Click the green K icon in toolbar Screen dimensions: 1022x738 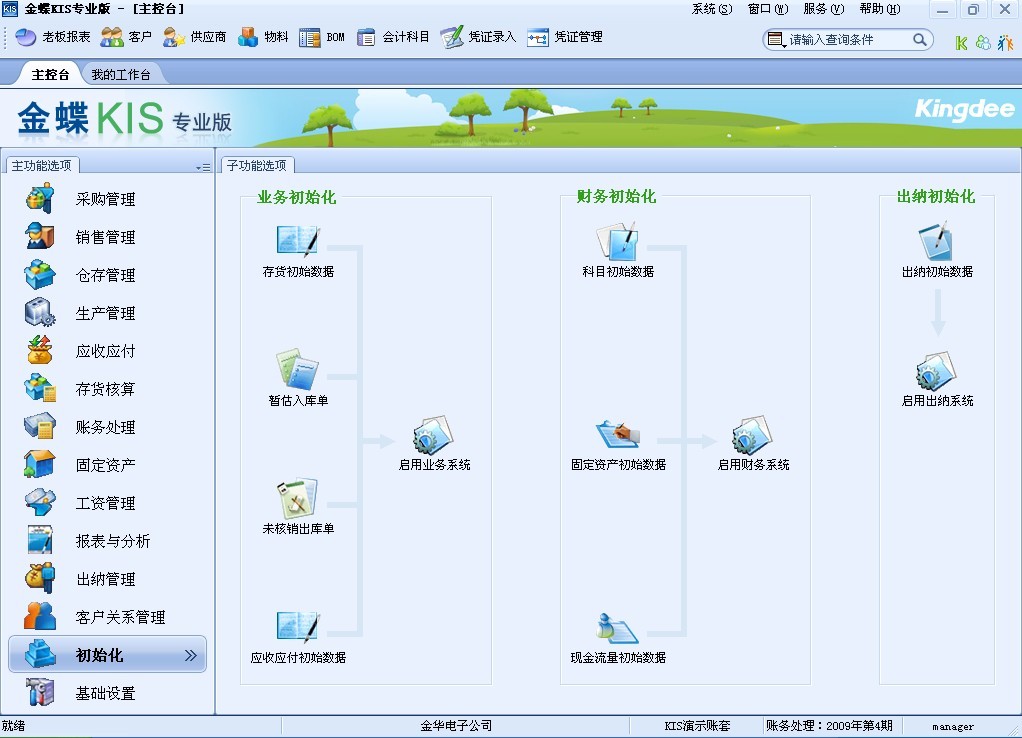961,43
